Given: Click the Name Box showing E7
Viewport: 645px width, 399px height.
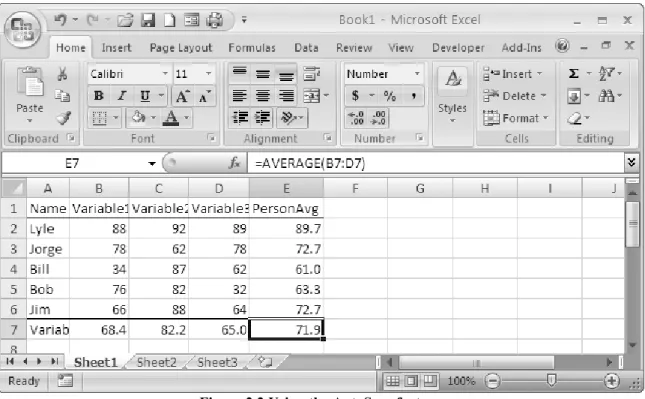Looking at the screenshot, I should point(72,164).
